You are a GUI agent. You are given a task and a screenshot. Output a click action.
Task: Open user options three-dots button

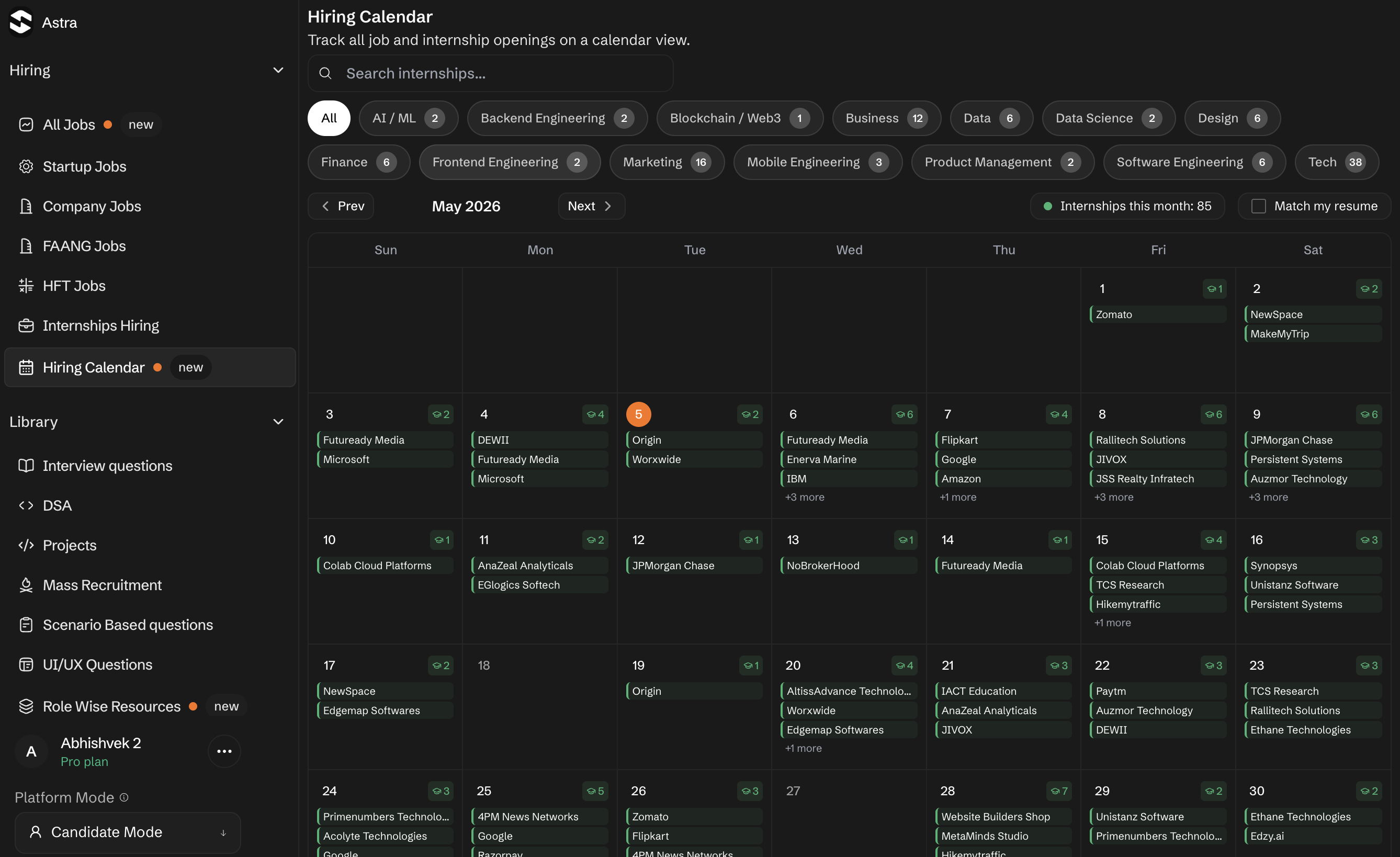click(224, 751)
